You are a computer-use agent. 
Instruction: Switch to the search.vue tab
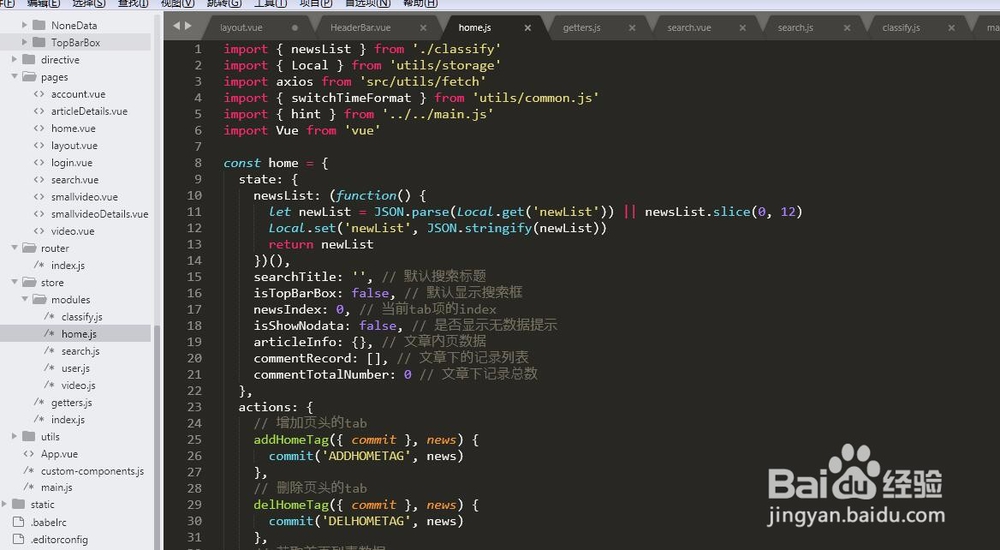[x=689, y=28]
